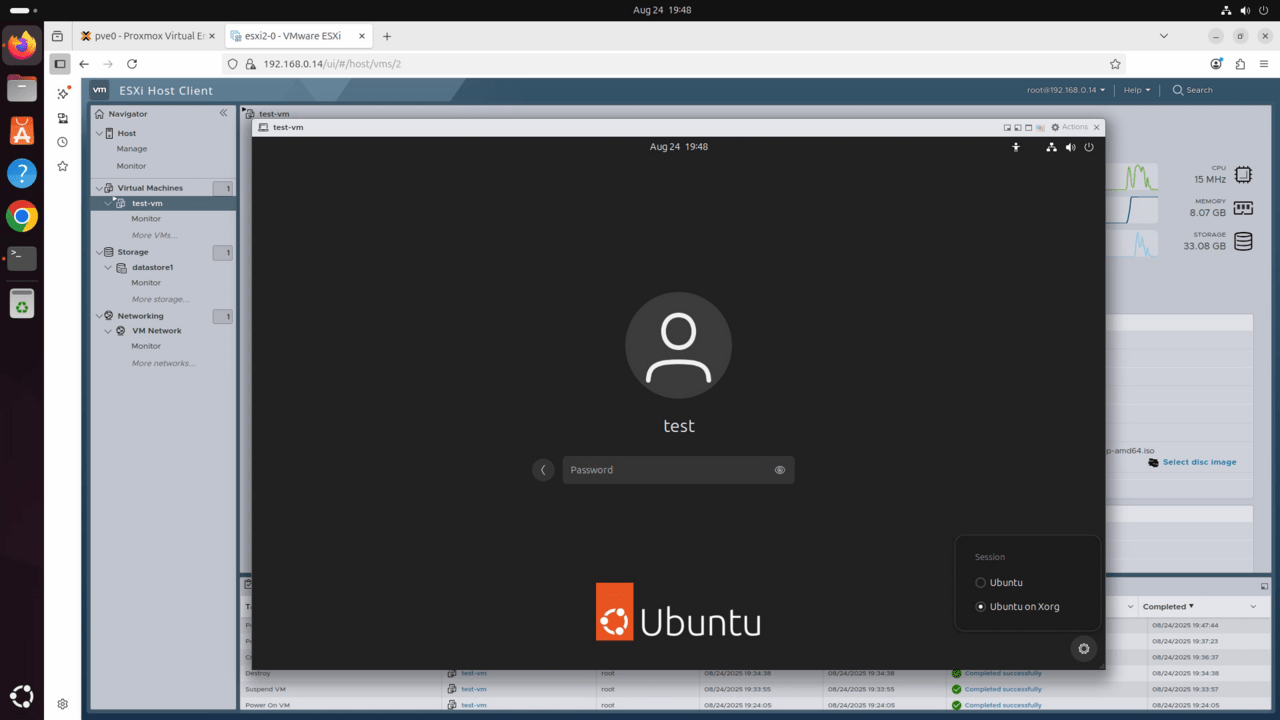Click the vm logo in ESXi header
This screenshot has height=720, width=1280.
[x=100, y=90]
